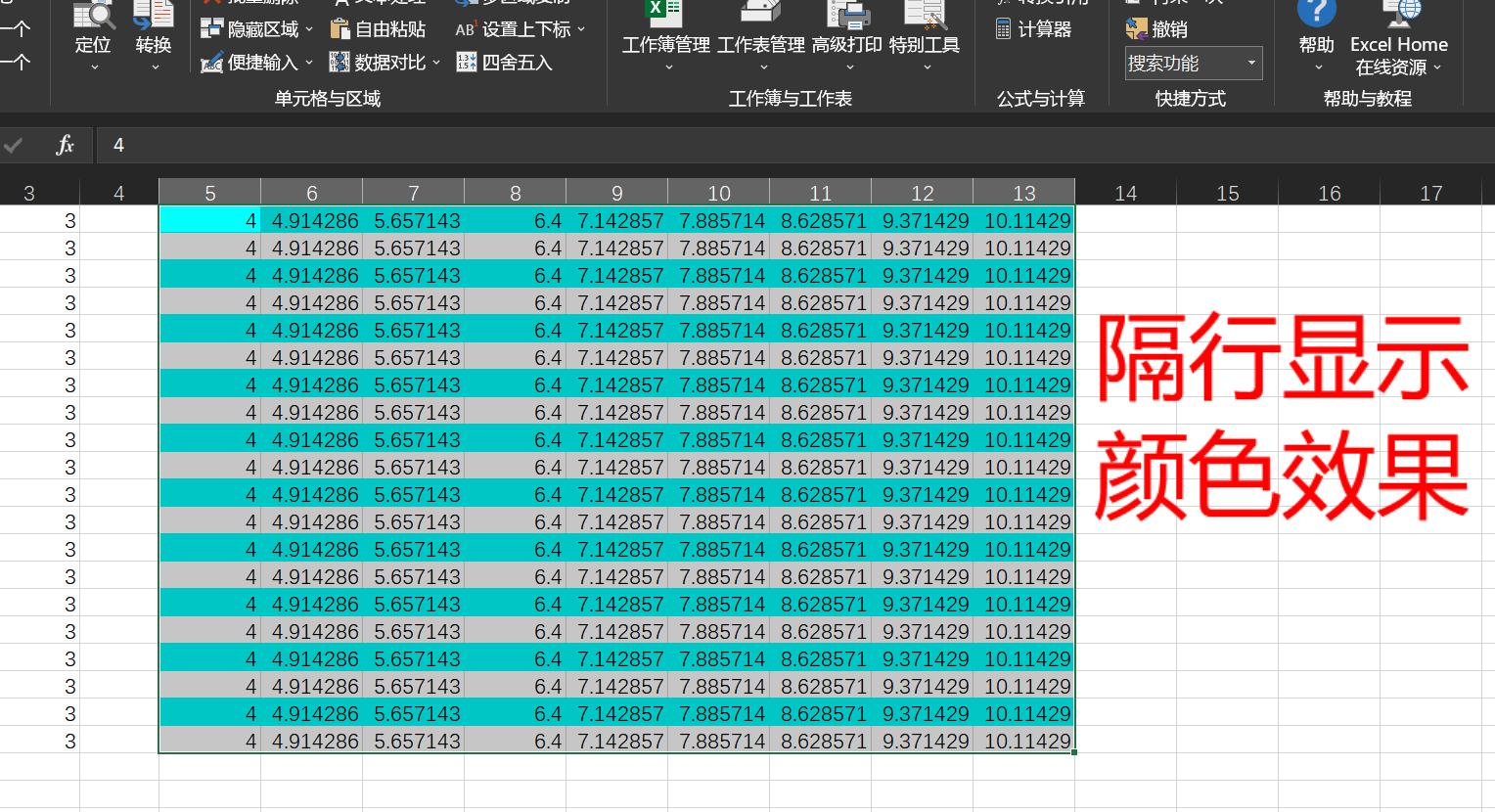Screen dimensions: 1495x812
Task: Click inside the 搜索功能 search box
Action: 1184,64
